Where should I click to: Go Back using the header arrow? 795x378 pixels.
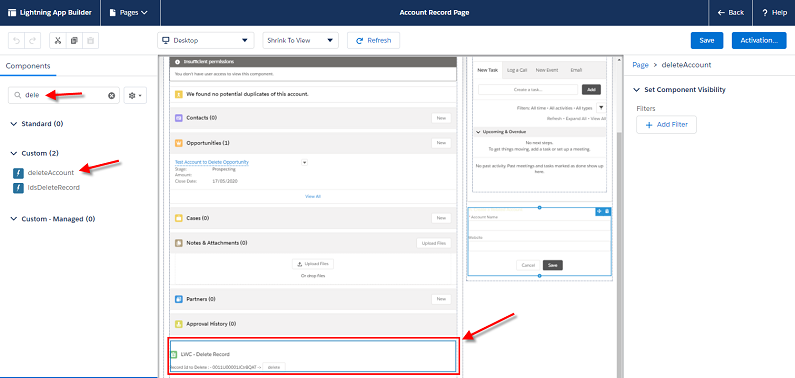click(731, 13)
